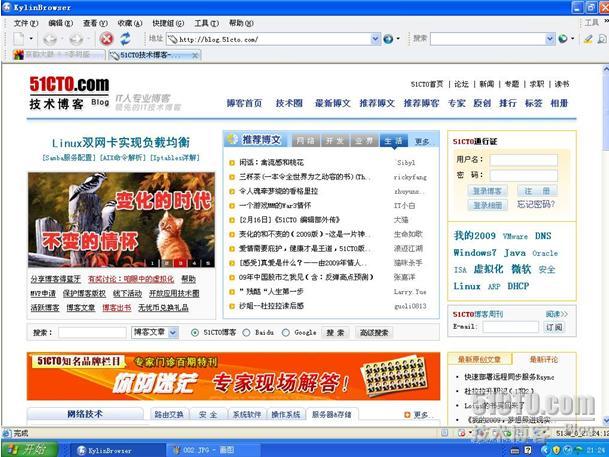Click the 密码 input field
The image size is (609, 457).
point(523,175)
